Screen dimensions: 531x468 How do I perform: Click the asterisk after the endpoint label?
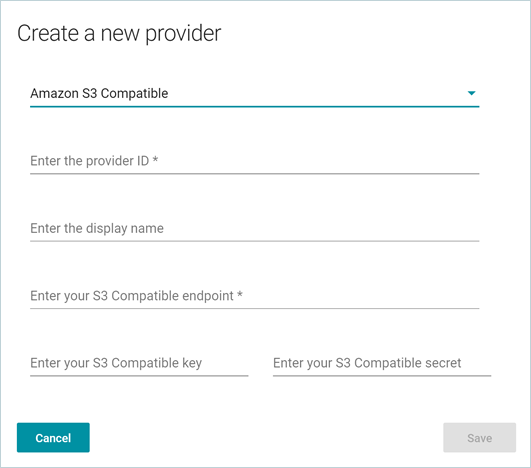[239, 294]
